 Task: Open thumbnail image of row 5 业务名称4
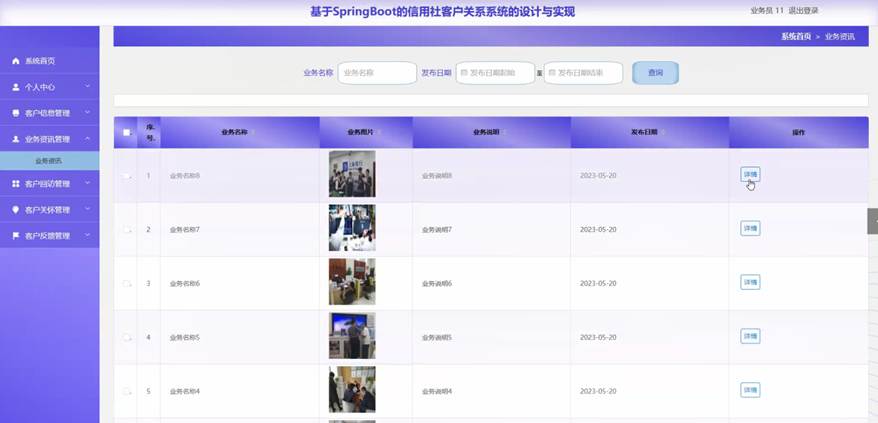(352, 389)
